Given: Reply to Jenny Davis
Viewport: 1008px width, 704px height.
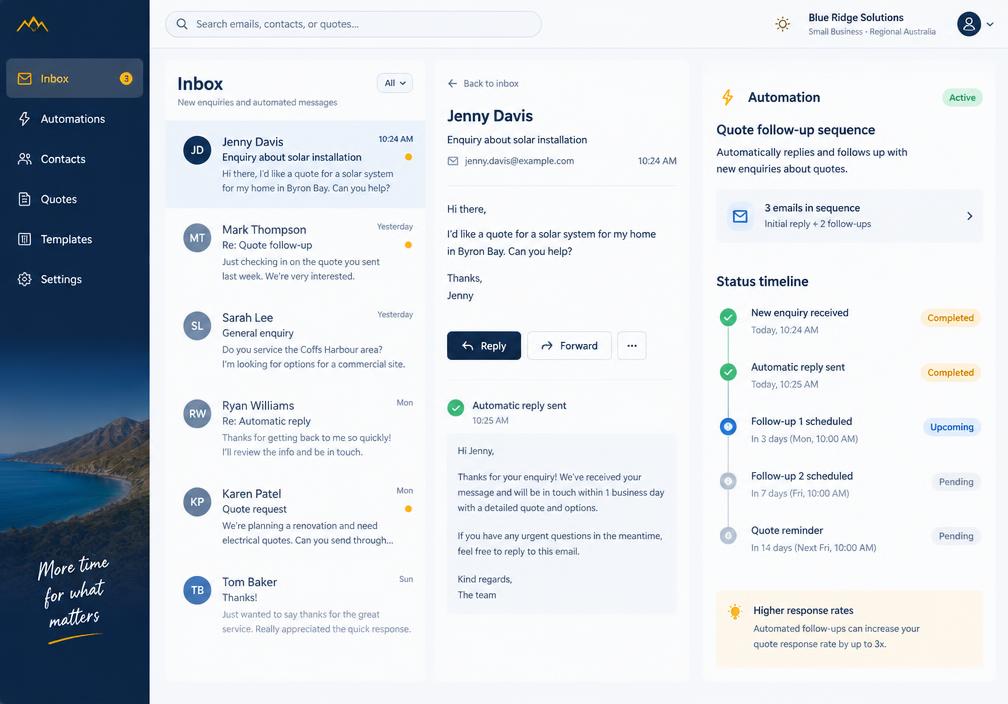Looking at the screenshot, I should click(x=484, y=346).
